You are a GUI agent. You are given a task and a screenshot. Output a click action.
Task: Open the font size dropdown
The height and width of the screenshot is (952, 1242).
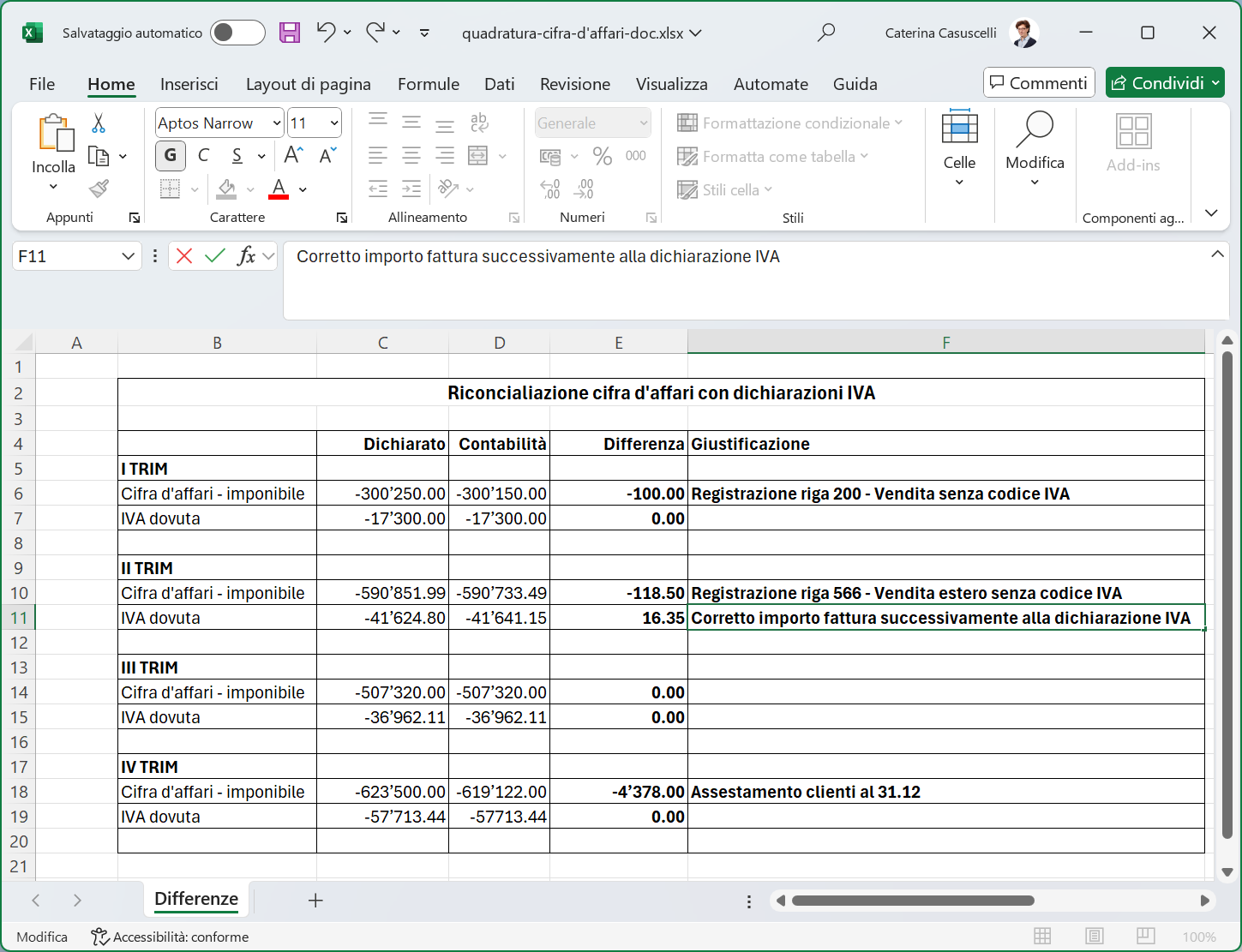click(x=334, y=123)
